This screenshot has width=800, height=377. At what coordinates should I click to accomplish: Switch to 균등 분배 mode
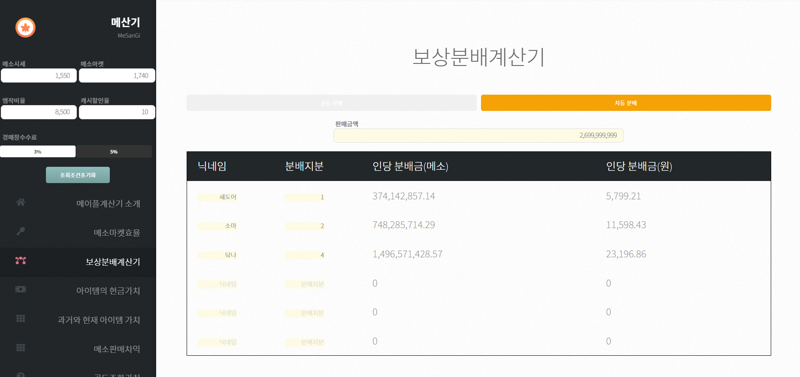[332, 103]
